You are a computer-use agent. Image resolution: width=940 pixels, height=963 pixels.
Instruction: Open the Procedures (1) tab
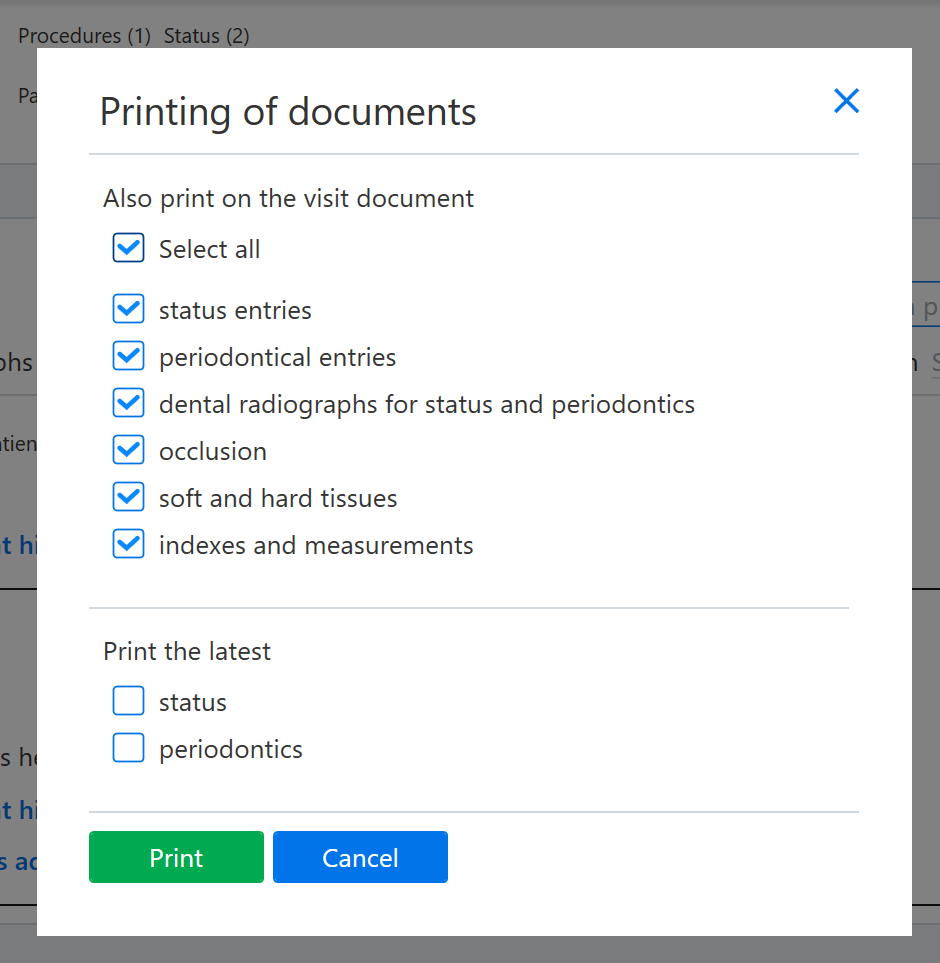tap(84, 36)
